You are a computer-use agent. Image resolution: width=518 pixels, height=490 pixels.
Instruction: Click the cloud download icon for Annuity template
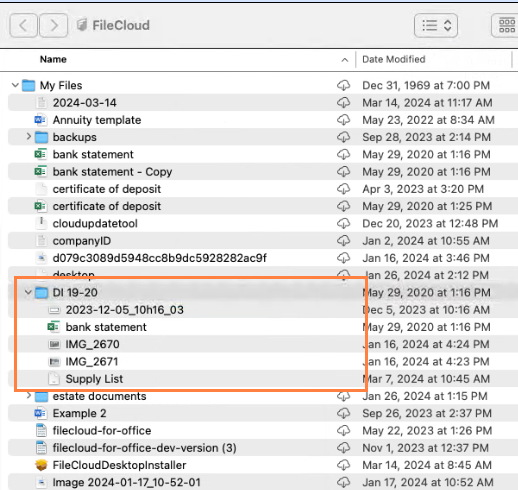tap(343, 120)
